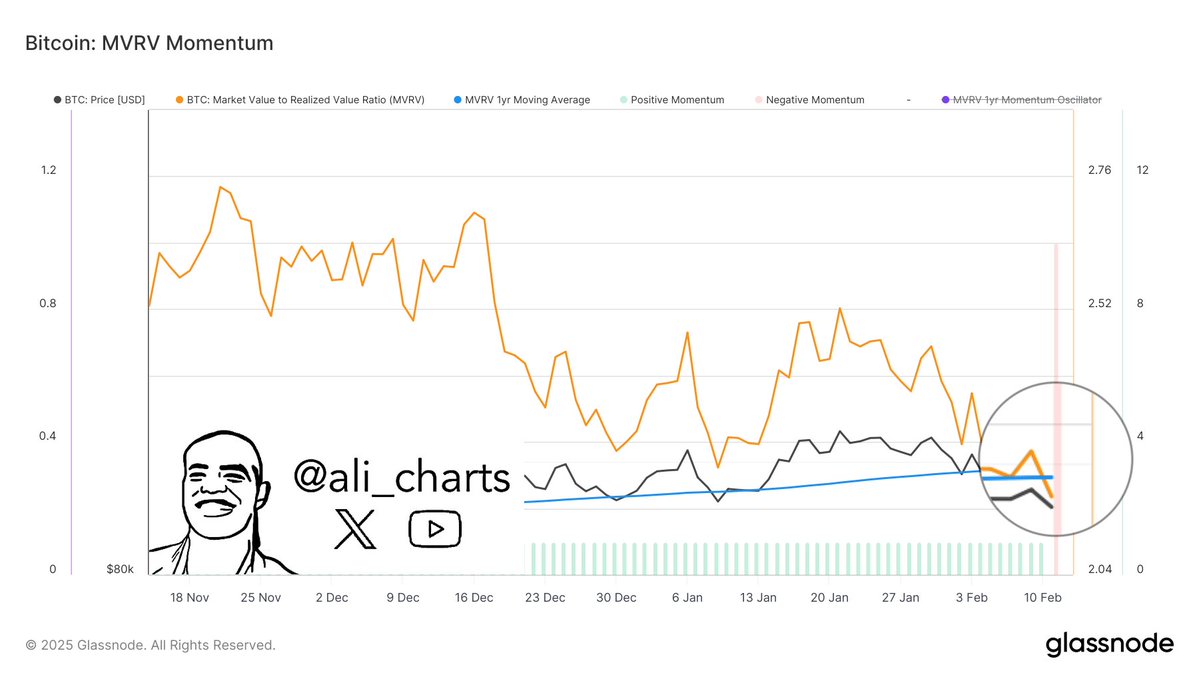1199x675 pixels.
Task: Hide the MVRV 1yr Moving Average series label
Action: (x=528, y=100)
